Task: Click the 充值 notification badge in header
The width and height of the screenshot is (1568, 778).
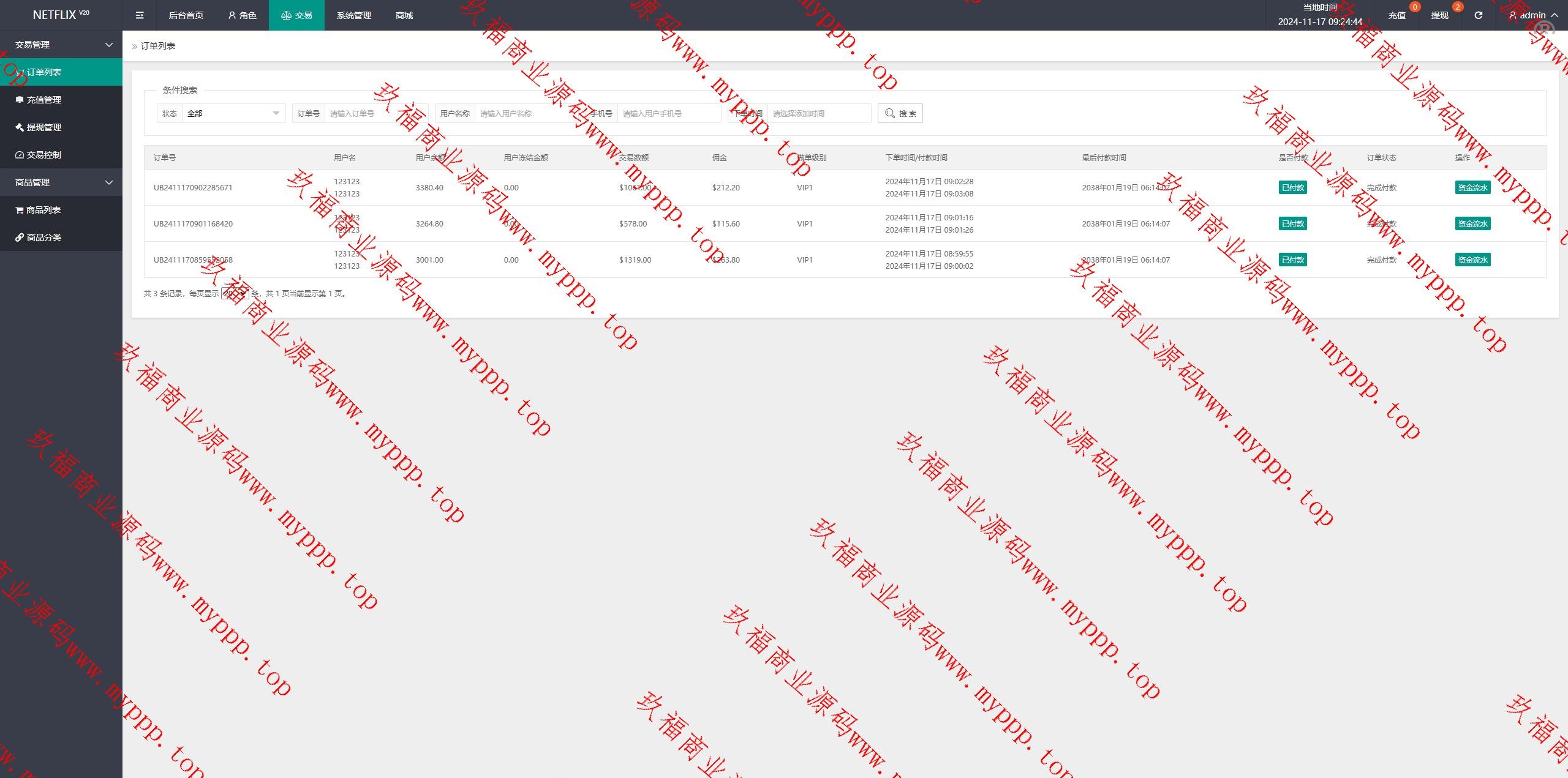Action: pos(1398,15)
